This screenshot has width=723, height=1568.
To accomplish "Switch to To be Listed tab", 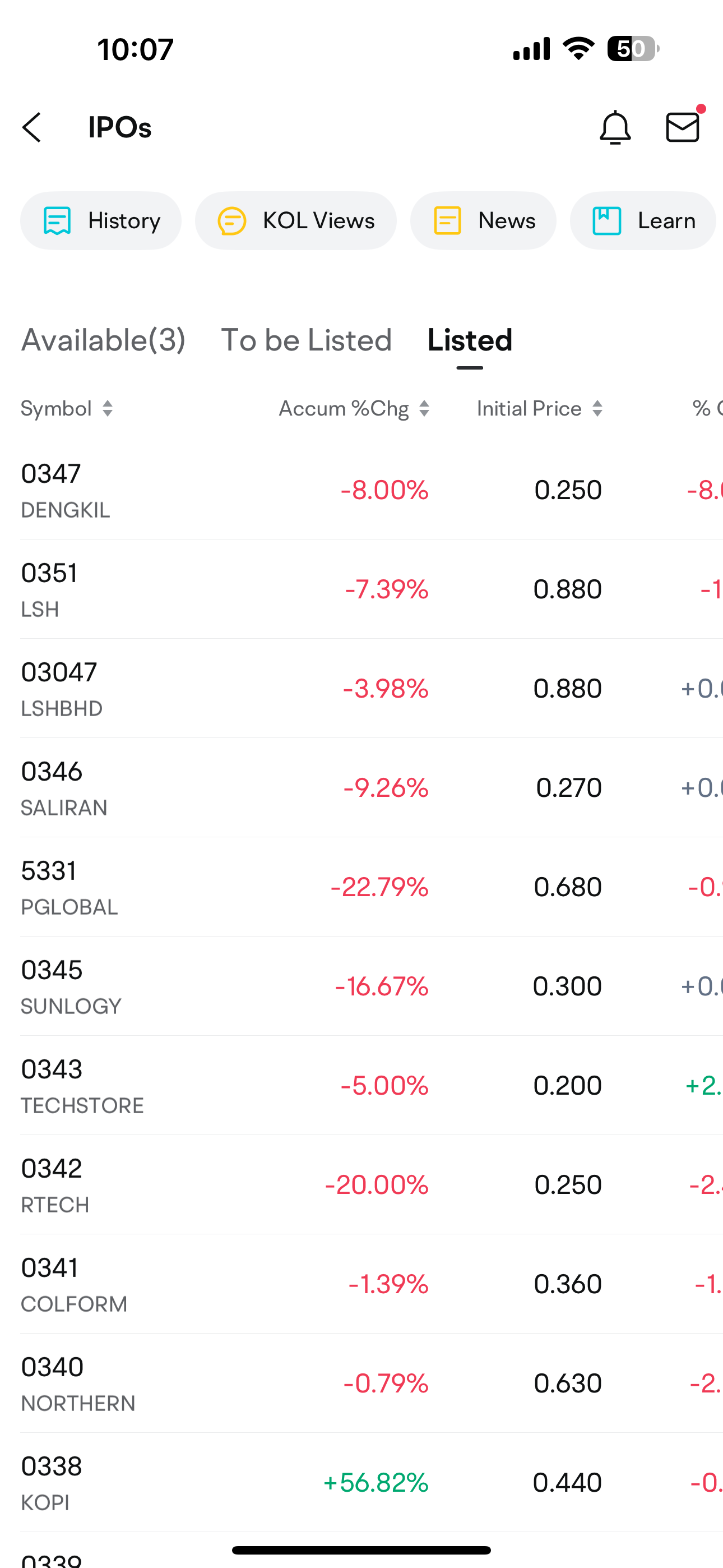I will (x=306, y=340).
